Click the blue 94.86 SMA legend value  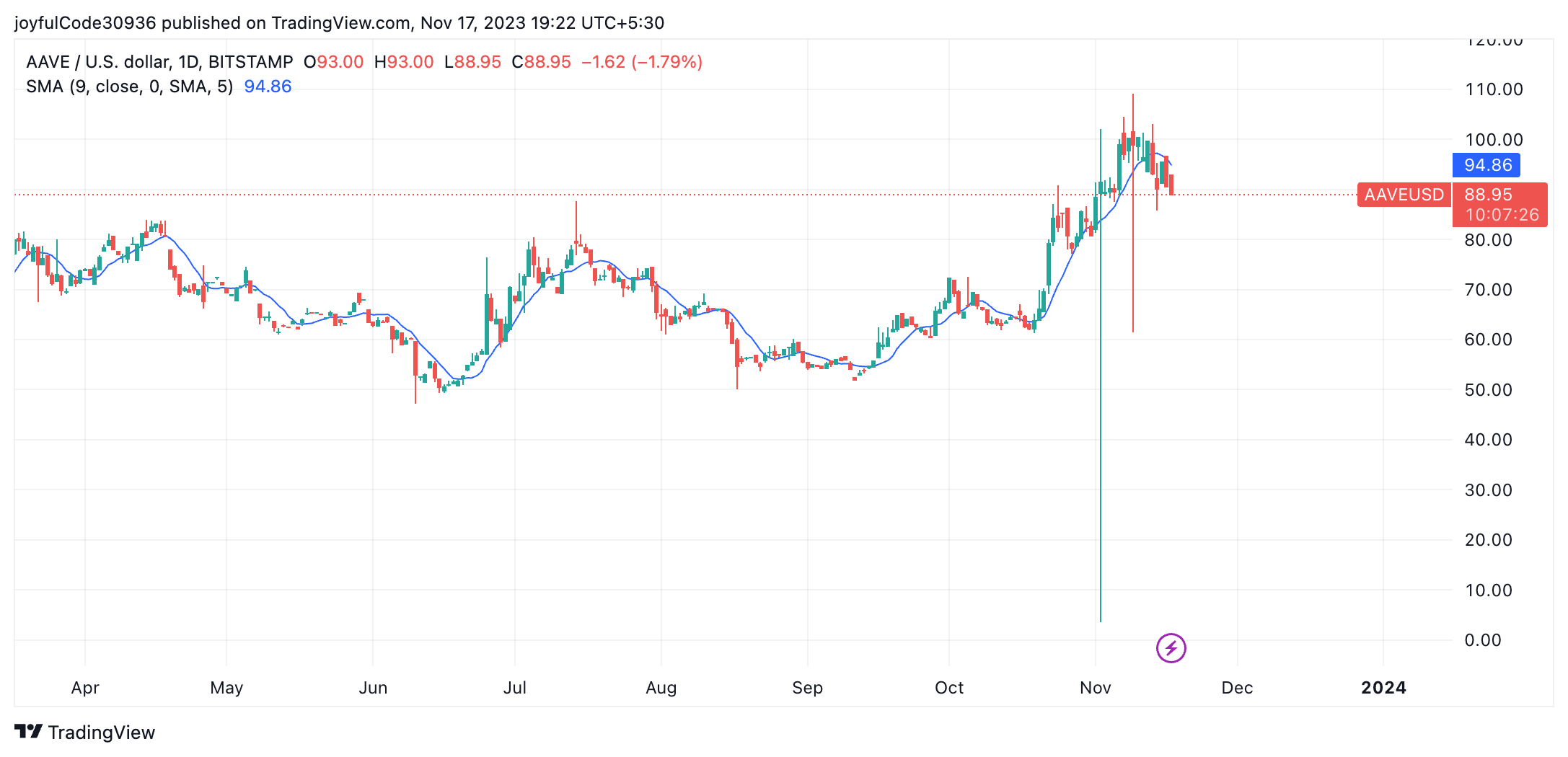[268, 87]
